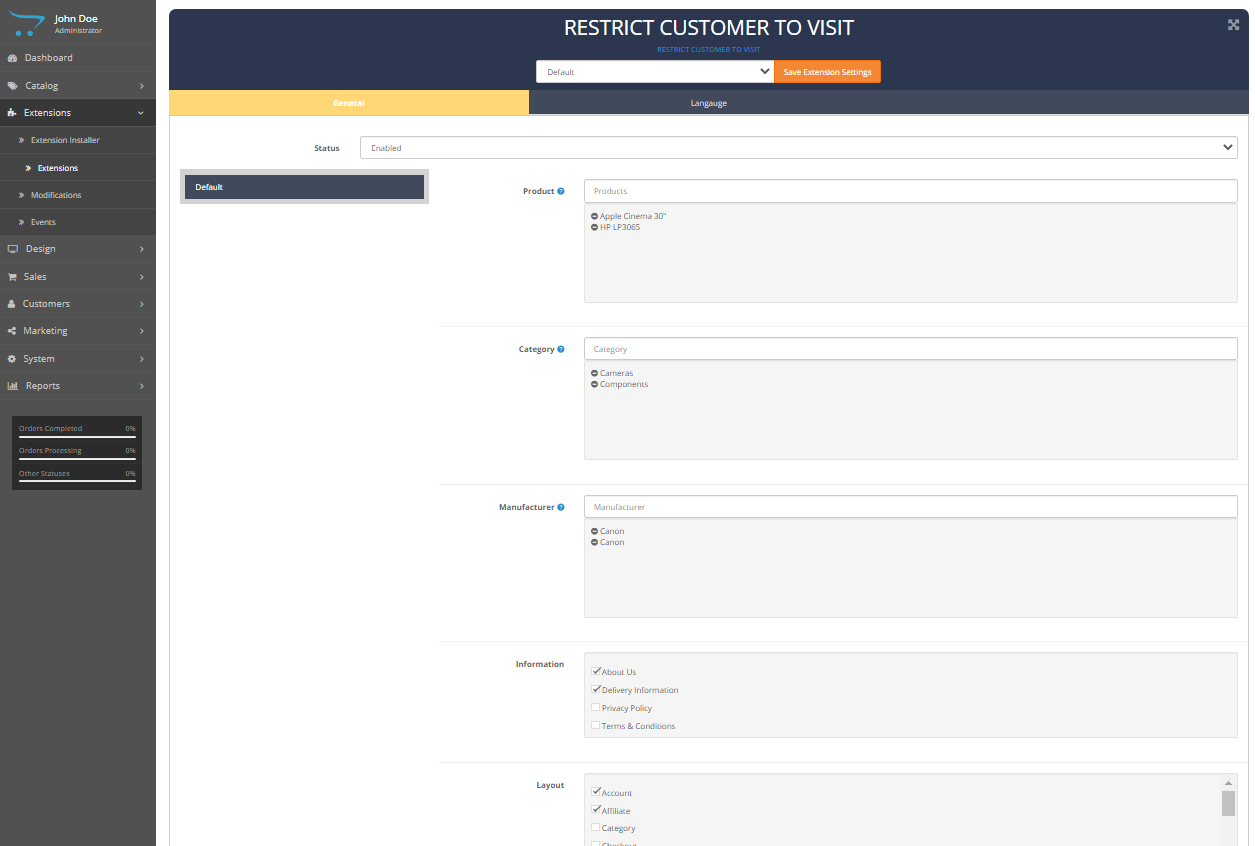Screen dimensions: 1255x846
Task: Click Save Extension Settings button
Action: click(827, 72)
